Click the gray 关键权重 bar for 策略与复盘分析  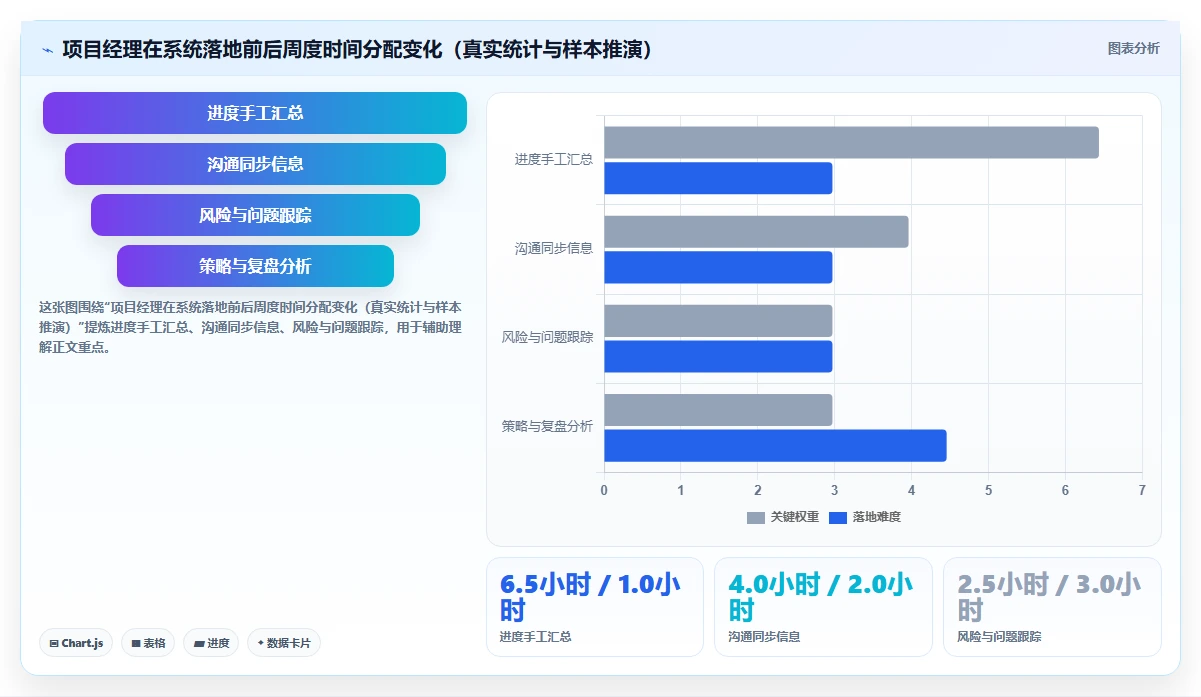click(718, 410)
